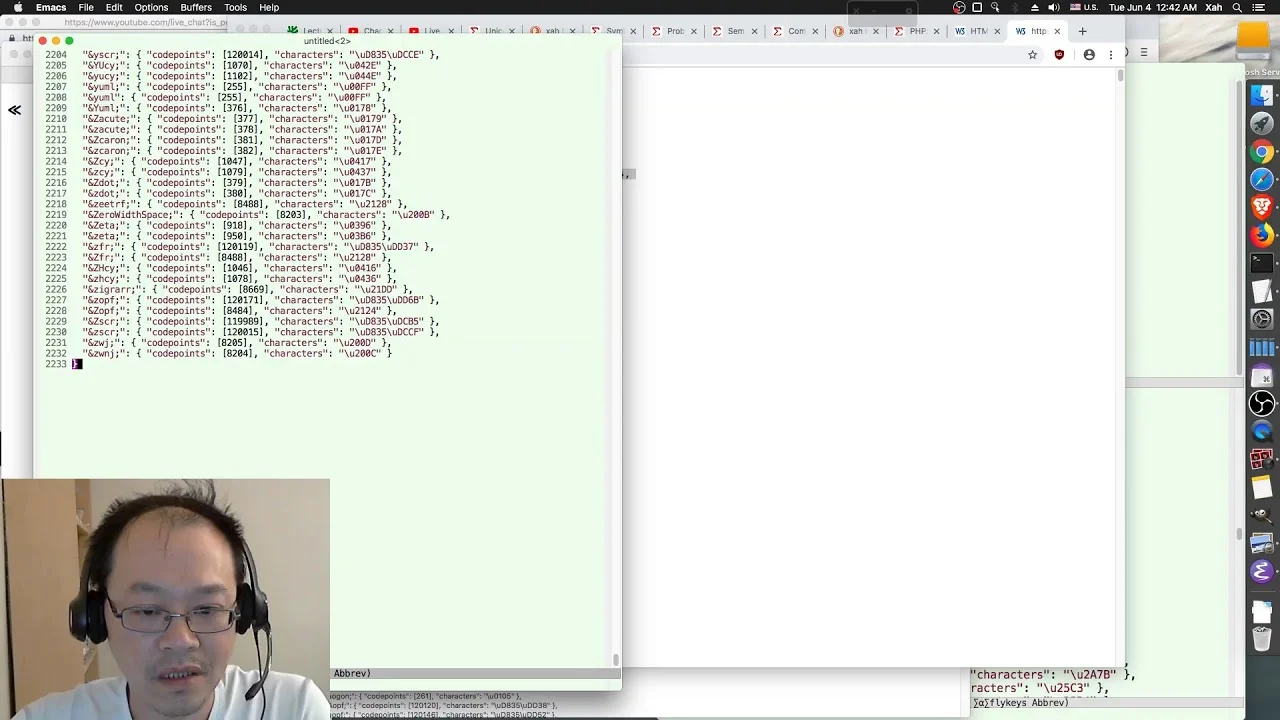This screenshot has height=720, width=1280.
Task: Open the volume control in menu bar
Action: tap(1053, 7)
